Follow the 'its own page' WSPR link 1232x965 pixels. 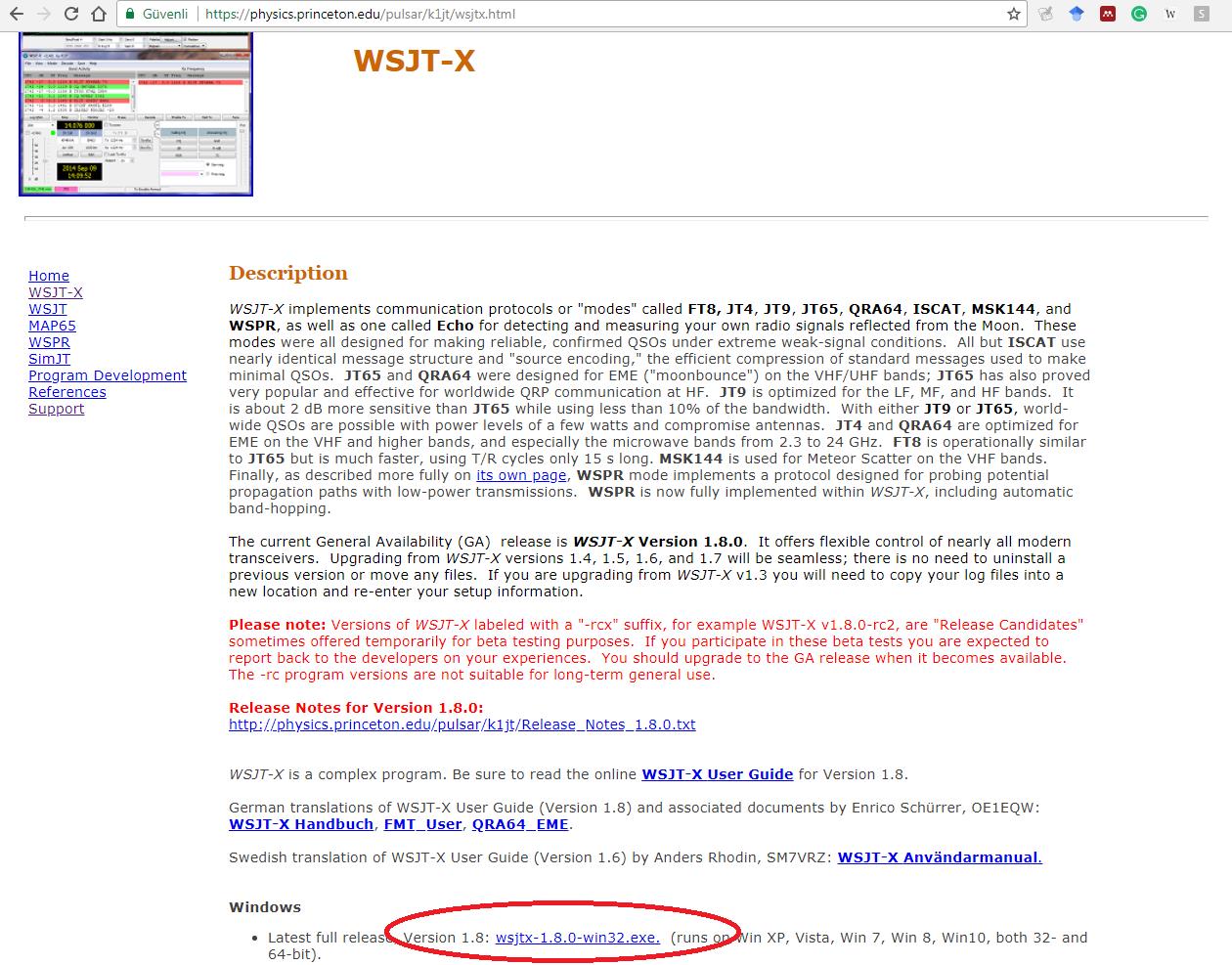(x=521, y=475)
